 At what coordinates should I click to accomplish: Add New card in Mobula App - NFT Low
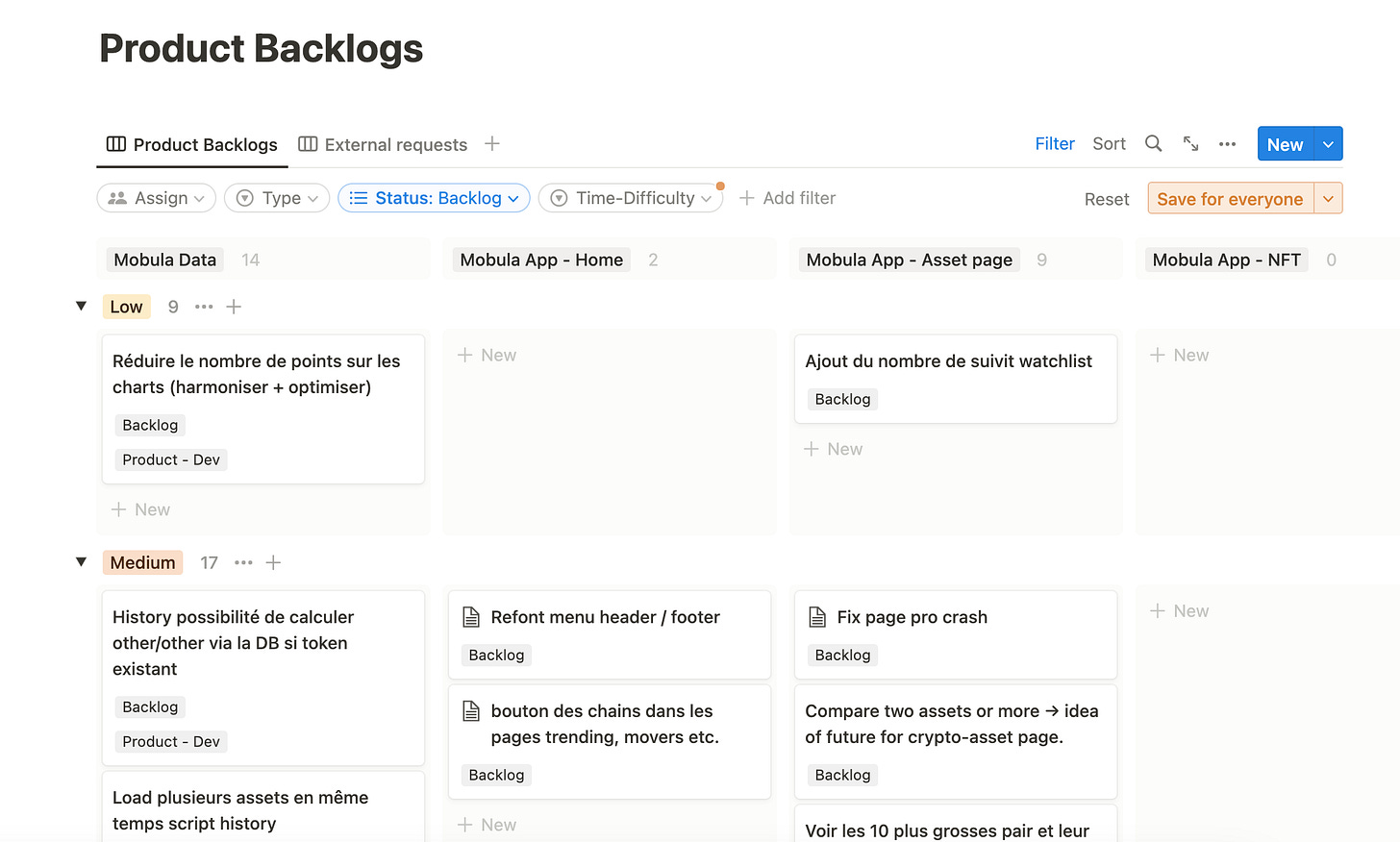click(1180, 355)
